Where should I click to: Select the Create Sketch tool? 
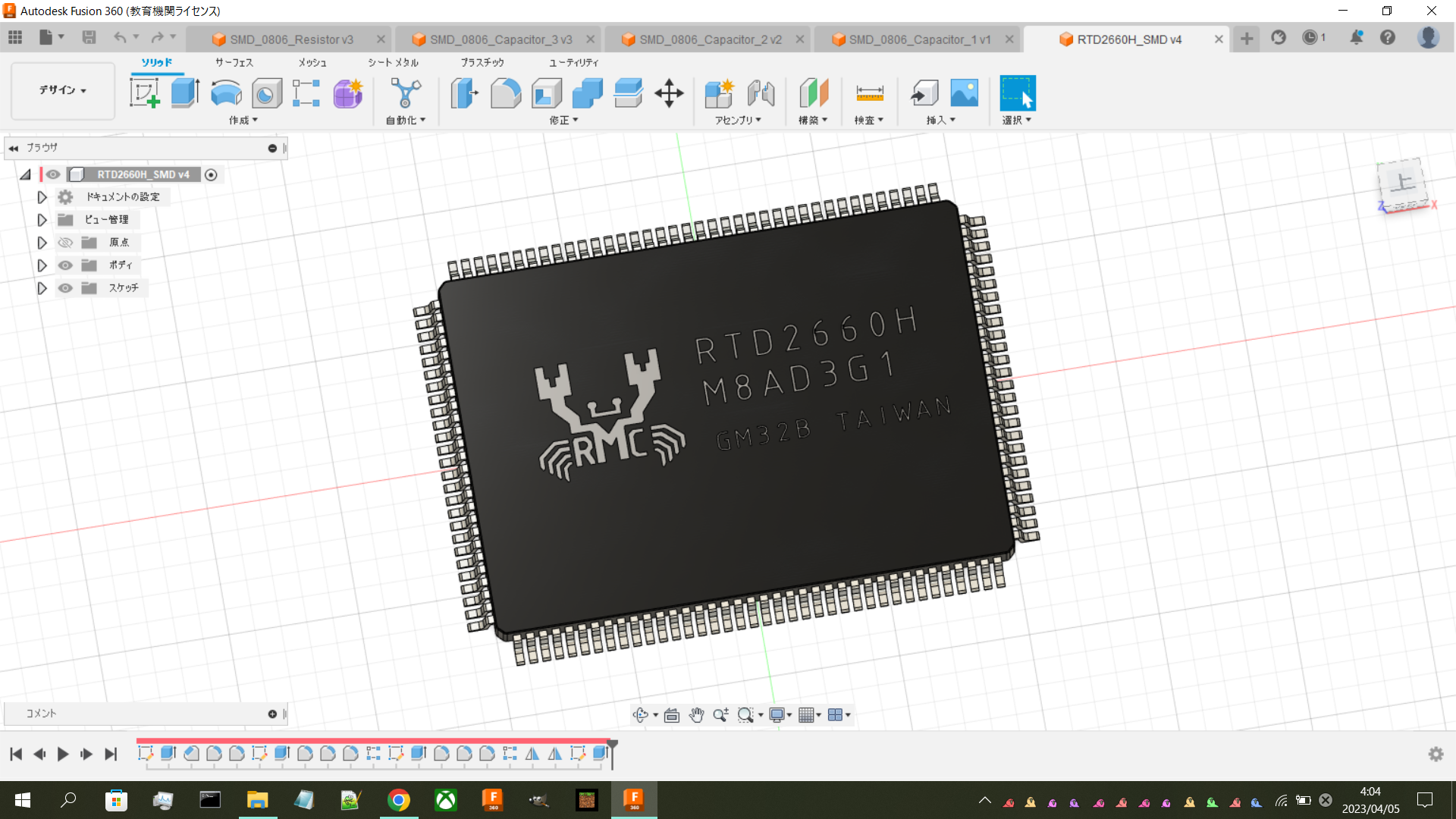145,93
